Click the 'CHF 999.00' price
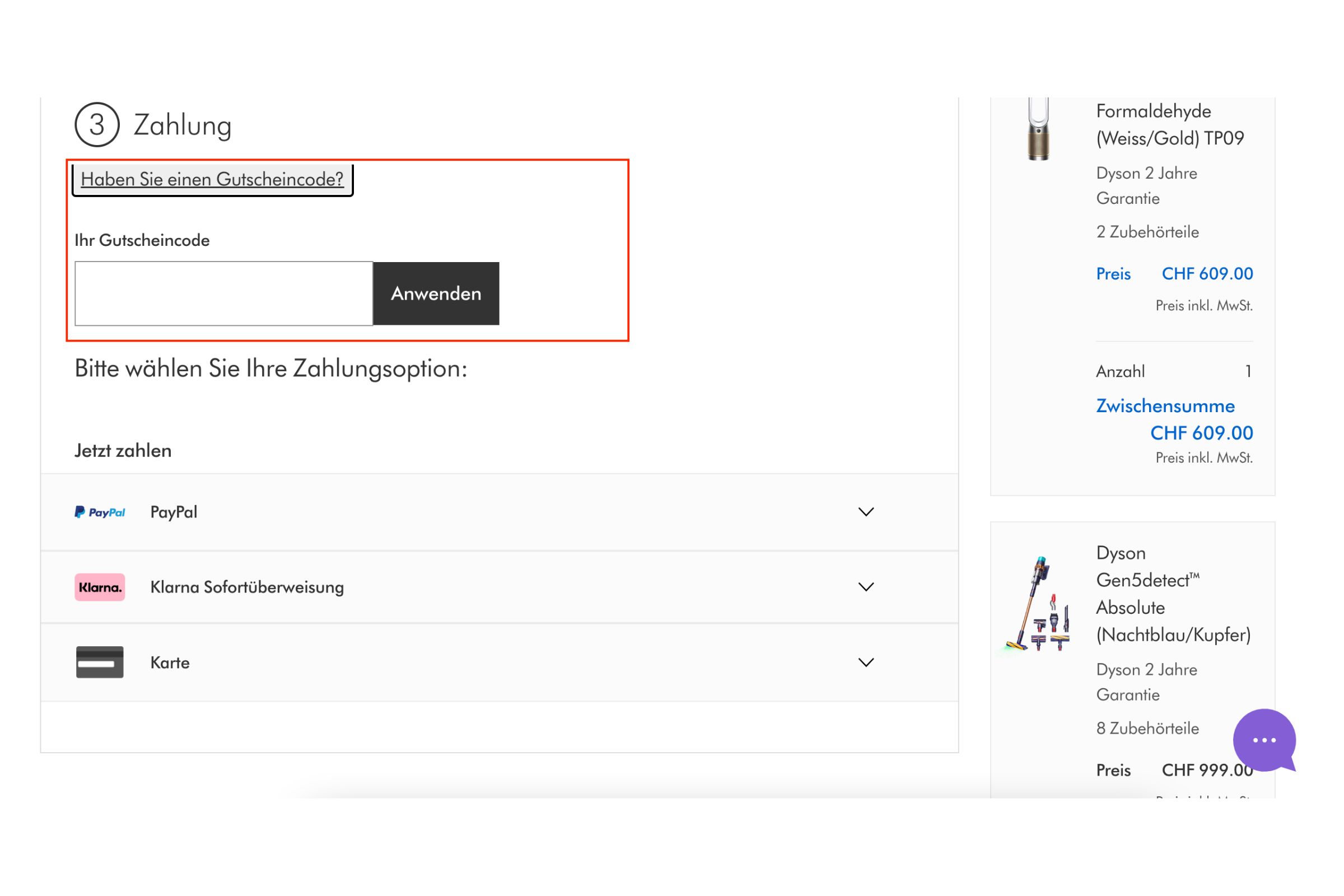 [x=1207, y=771]
